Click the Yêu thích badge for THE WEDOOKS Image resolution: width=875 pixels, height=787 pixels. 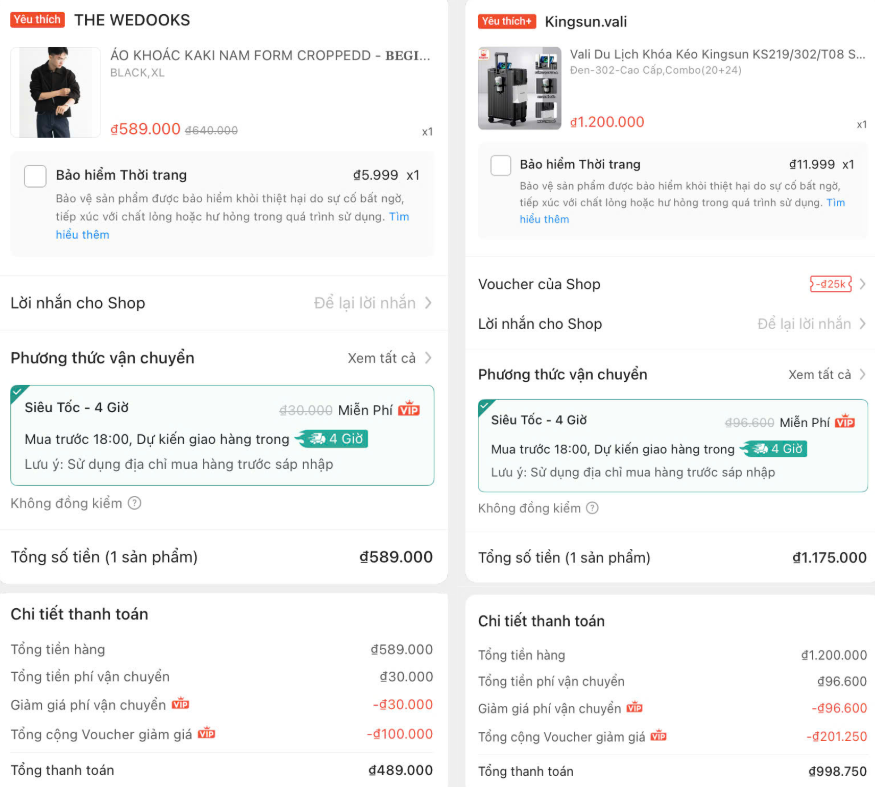tap(37, 20)
